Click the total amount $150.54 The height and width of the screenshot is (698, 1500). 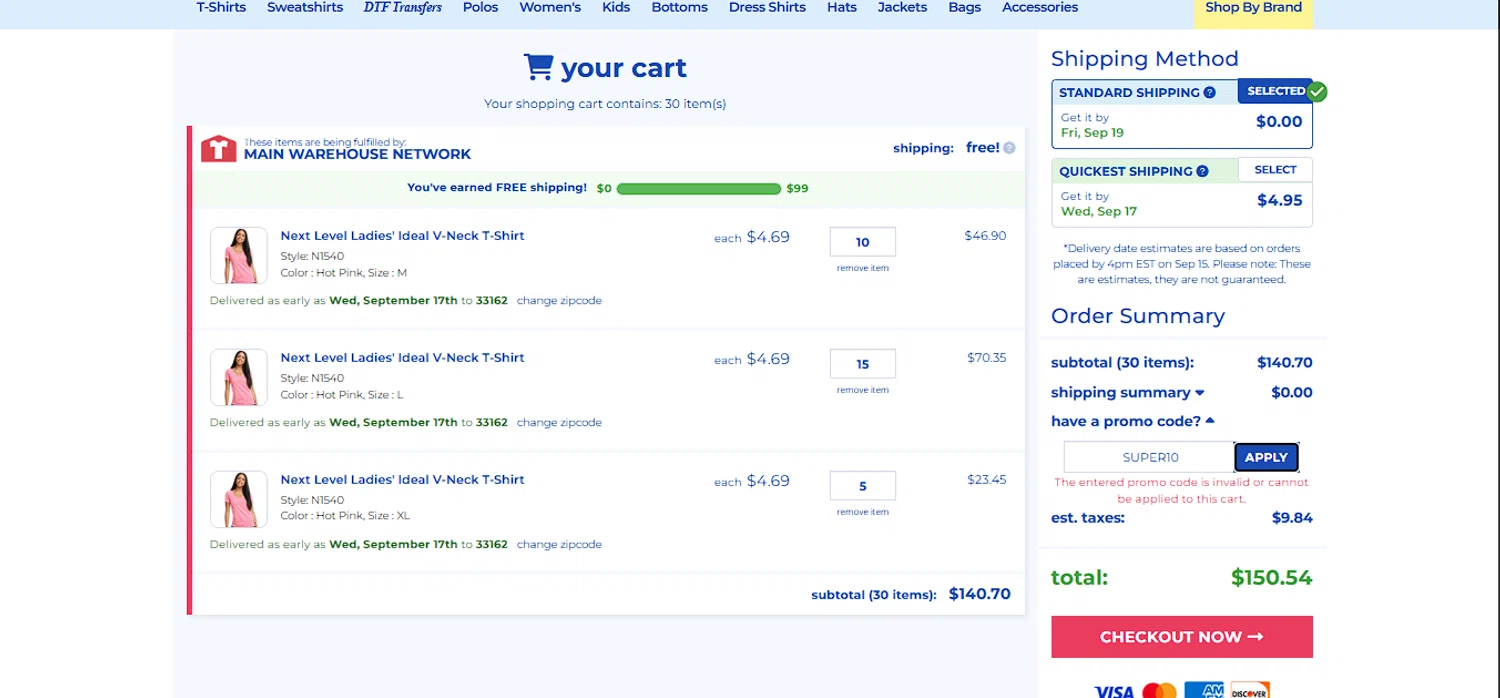[1271, 578]
